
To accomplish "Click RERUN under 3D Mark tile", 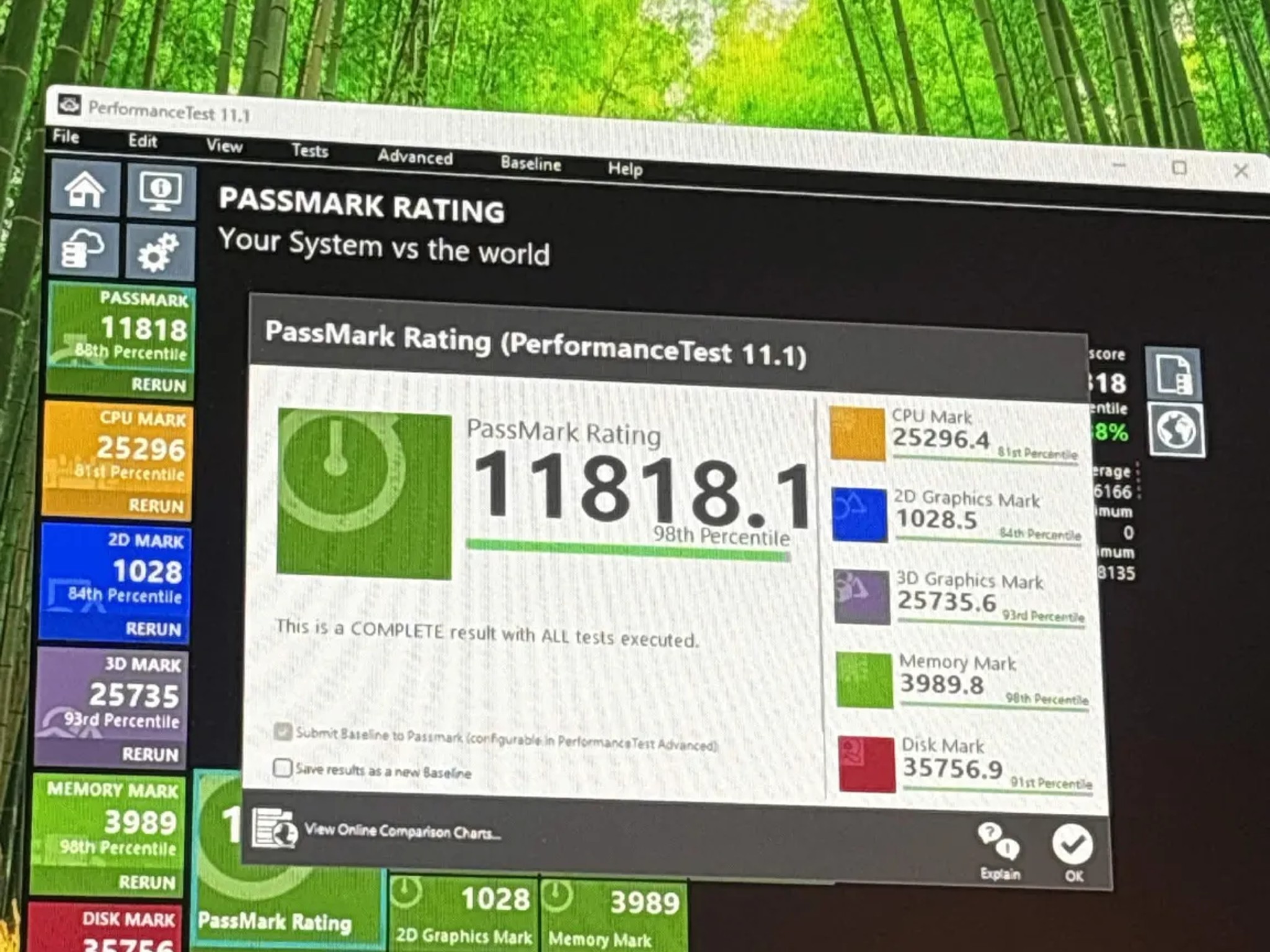I will 150,754.
